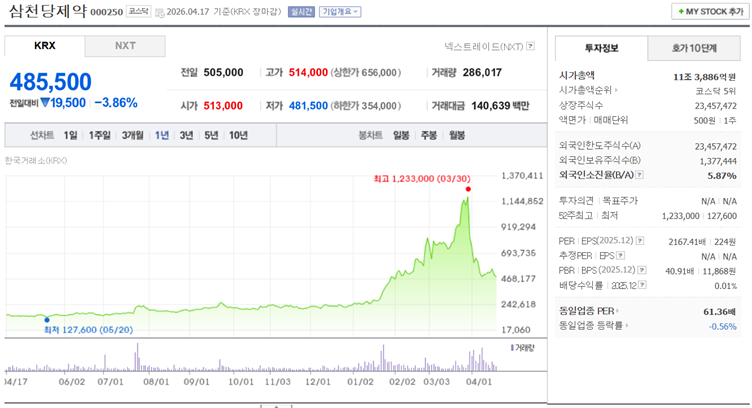
Task: Click the 거래량 value 286,017
Action: click(482, 72)
